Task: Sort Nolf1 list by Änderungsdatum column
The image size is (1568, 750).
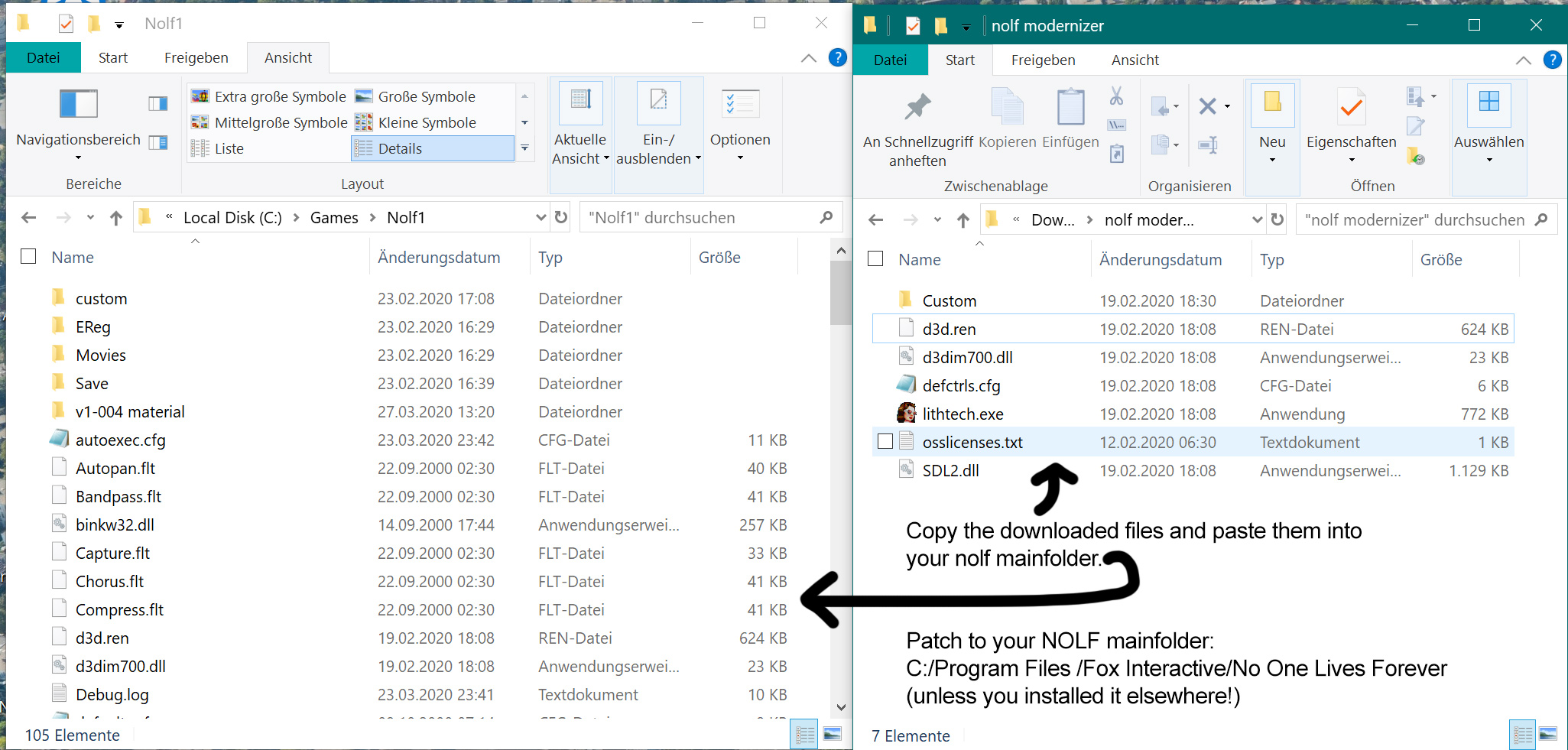Action: pos(439,258)
